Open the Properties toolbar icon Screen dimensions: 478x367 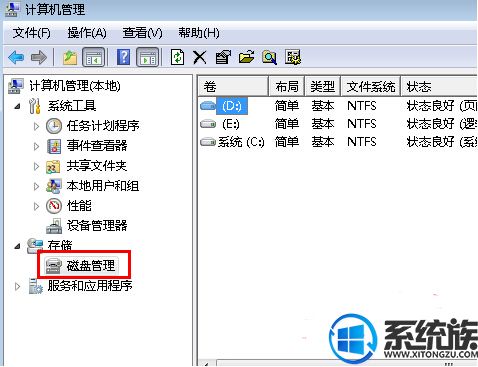(x=223, y=57)
